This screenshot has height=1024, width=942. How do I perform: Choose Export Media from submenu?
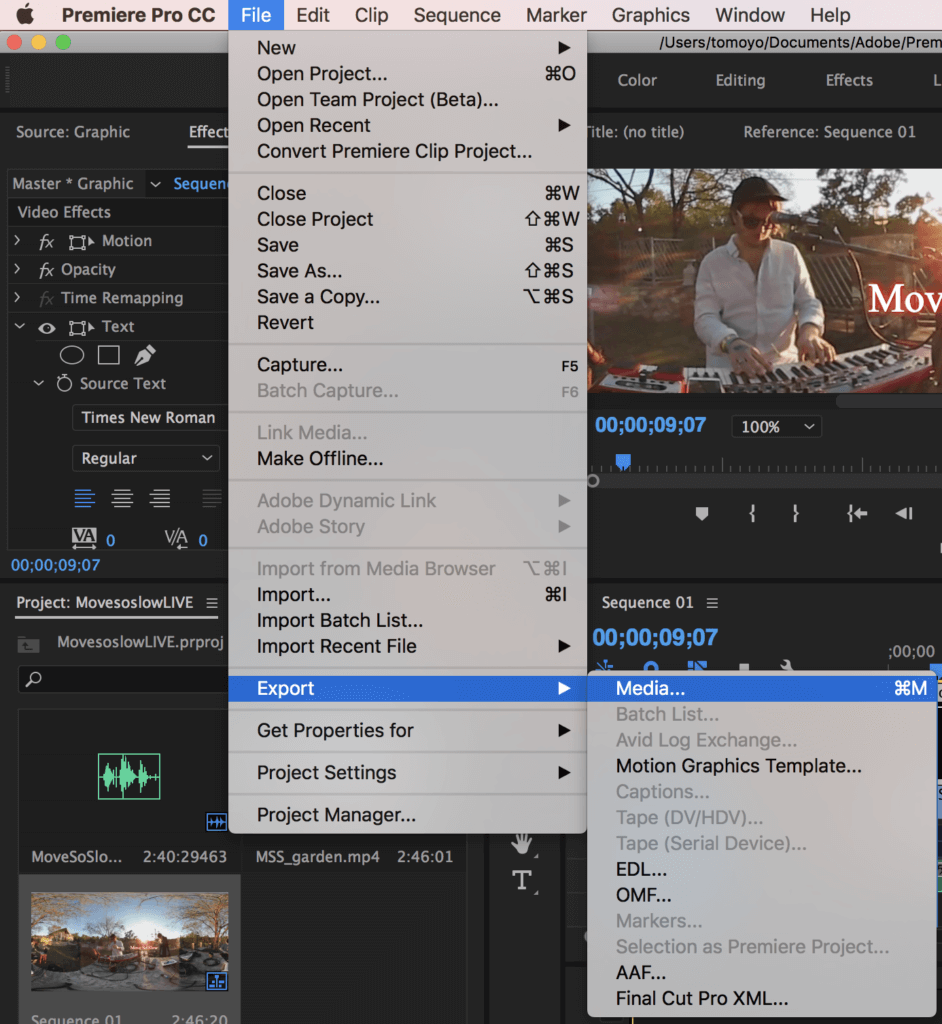[x=762, y=688]
